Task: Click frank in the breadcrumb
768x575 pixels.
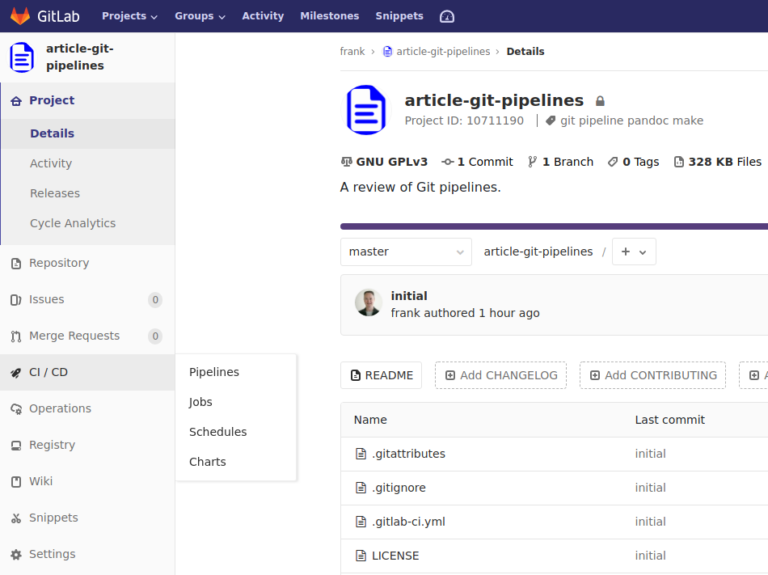Action: pos(352,51)
